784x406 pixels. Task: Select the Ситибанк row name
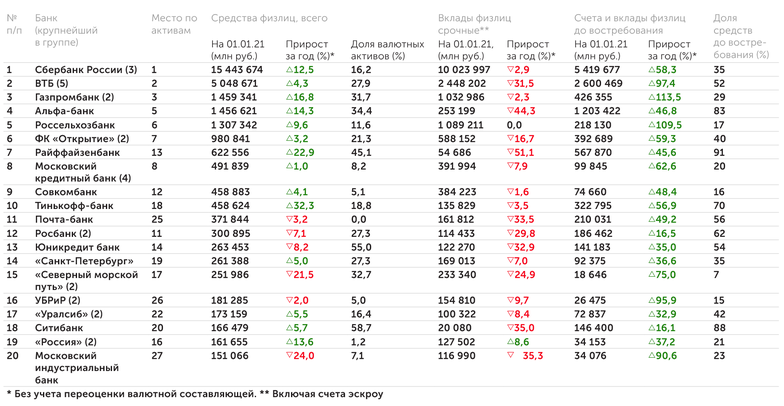[x=58, y=327]
